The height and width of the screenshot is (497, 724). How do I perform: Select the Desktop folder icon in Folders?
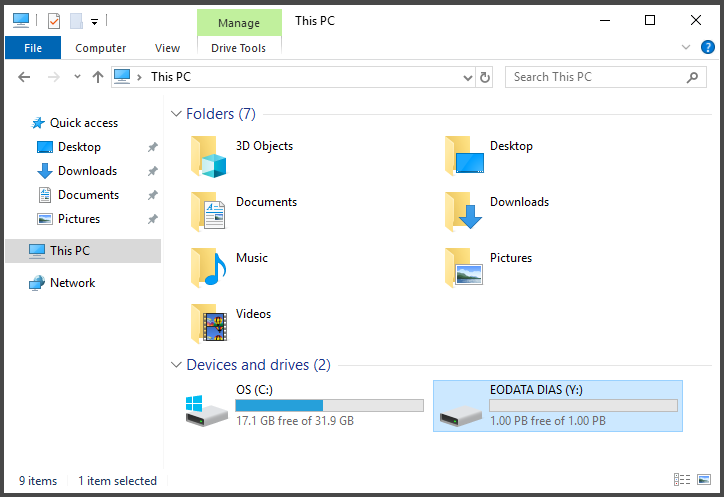(x=465, y=156)
